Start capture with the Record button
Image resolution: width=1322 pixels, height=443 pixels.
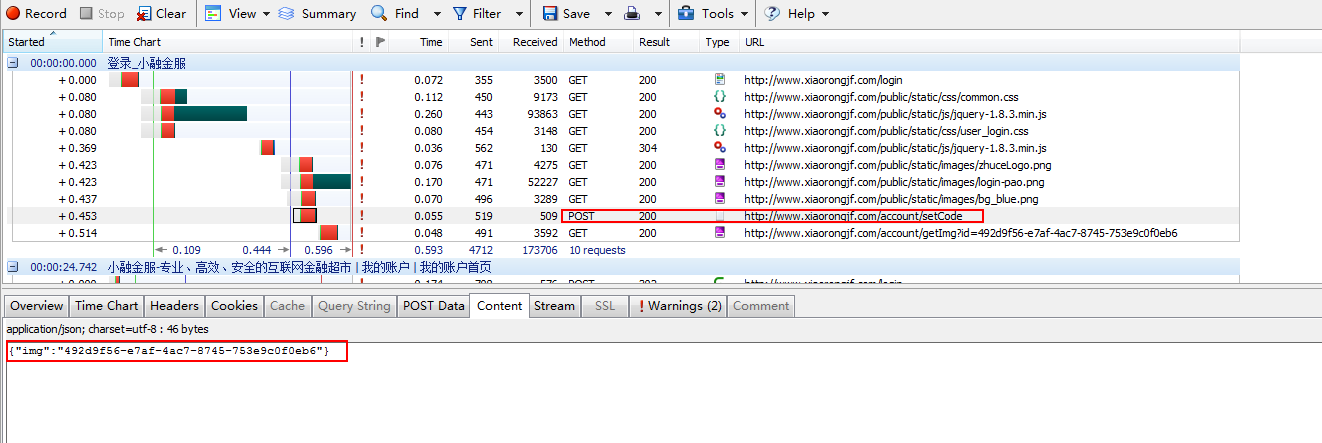pos(37,14)
